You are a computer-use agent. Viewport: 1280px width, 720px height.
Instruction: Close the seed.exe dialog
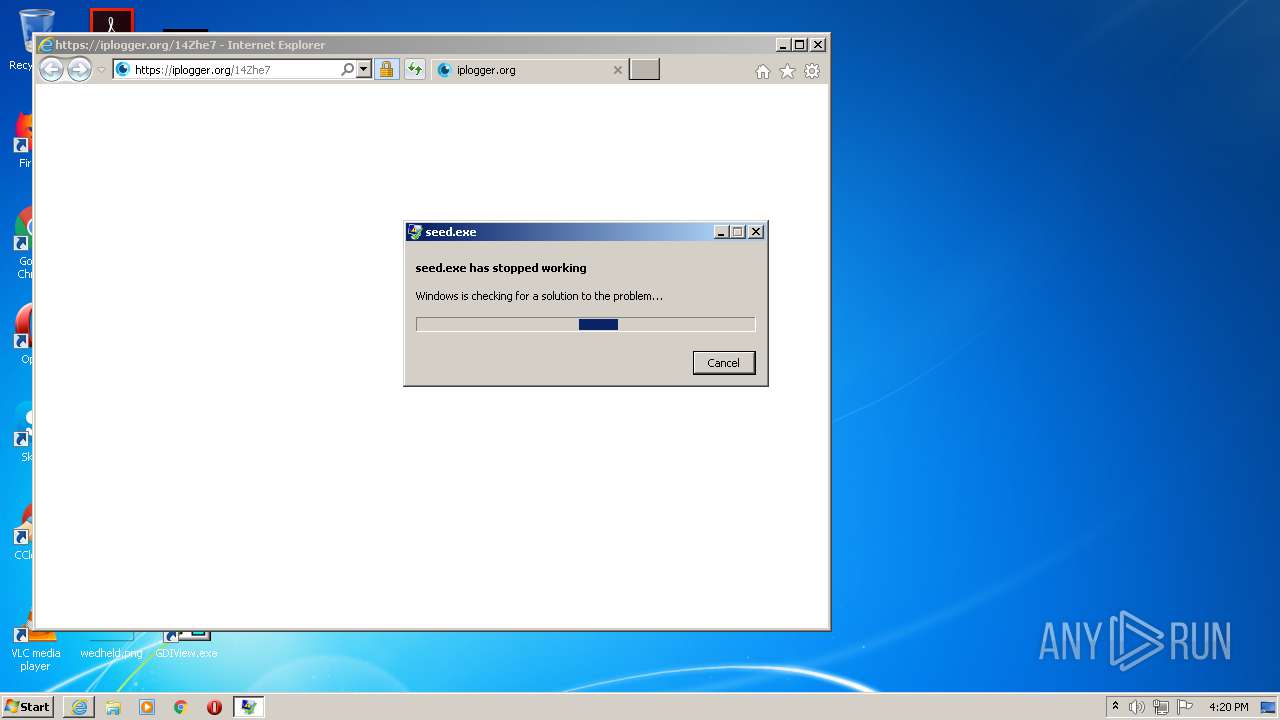pos(756,232)
